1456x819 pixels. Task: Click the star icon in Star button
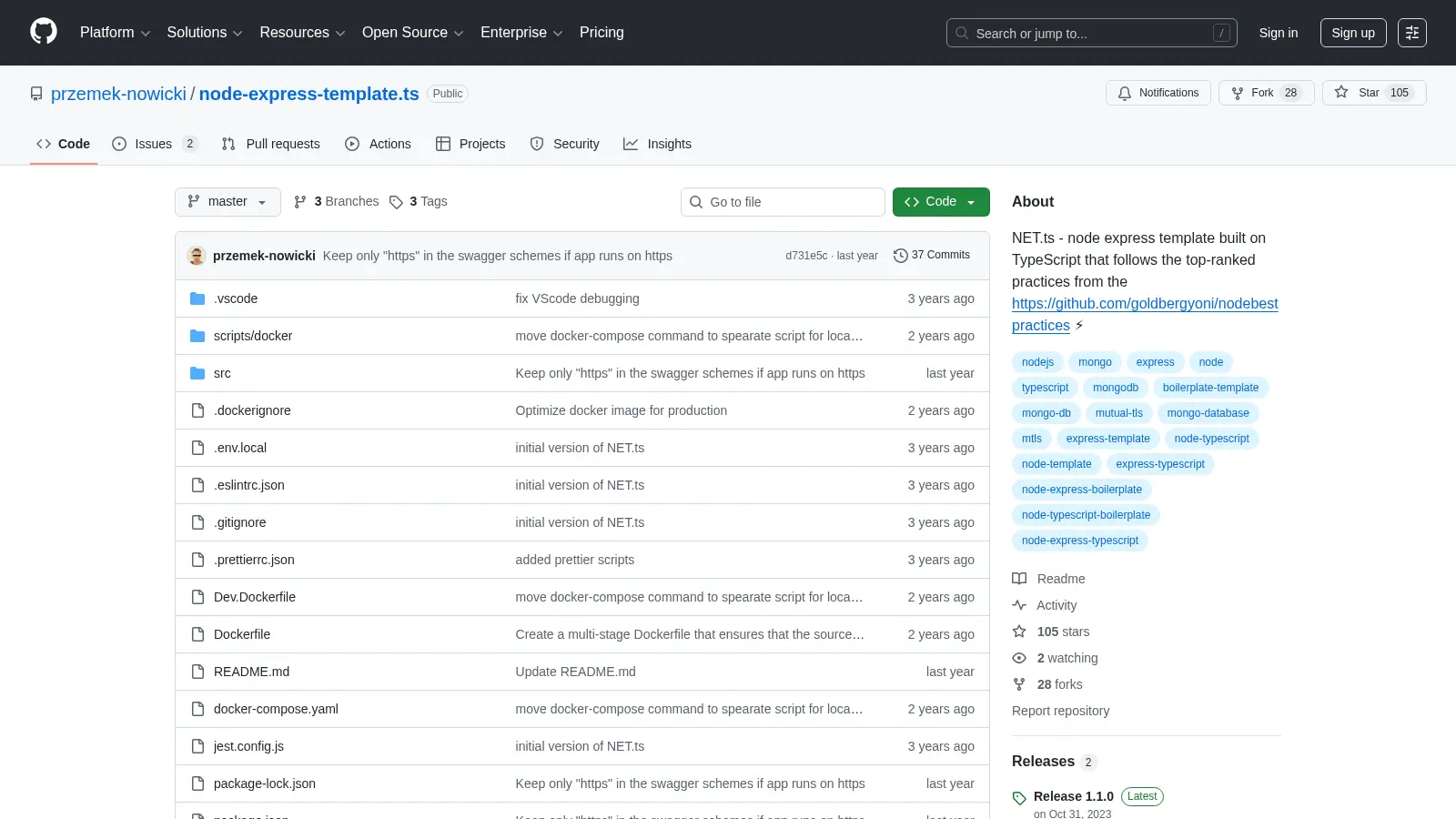click(1341, 93)
